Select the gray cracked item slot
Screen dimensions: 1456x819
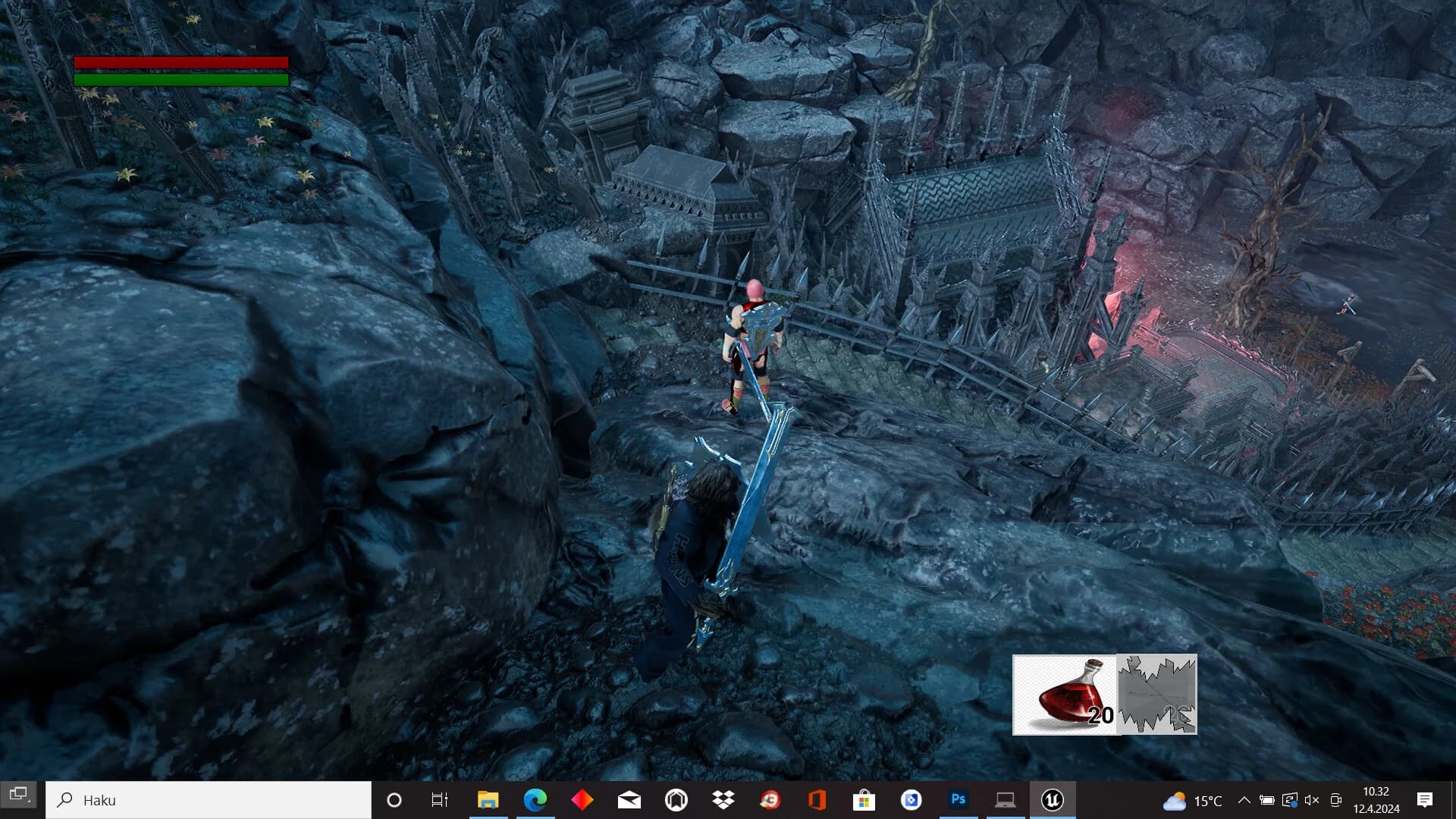pos(1157,695)
